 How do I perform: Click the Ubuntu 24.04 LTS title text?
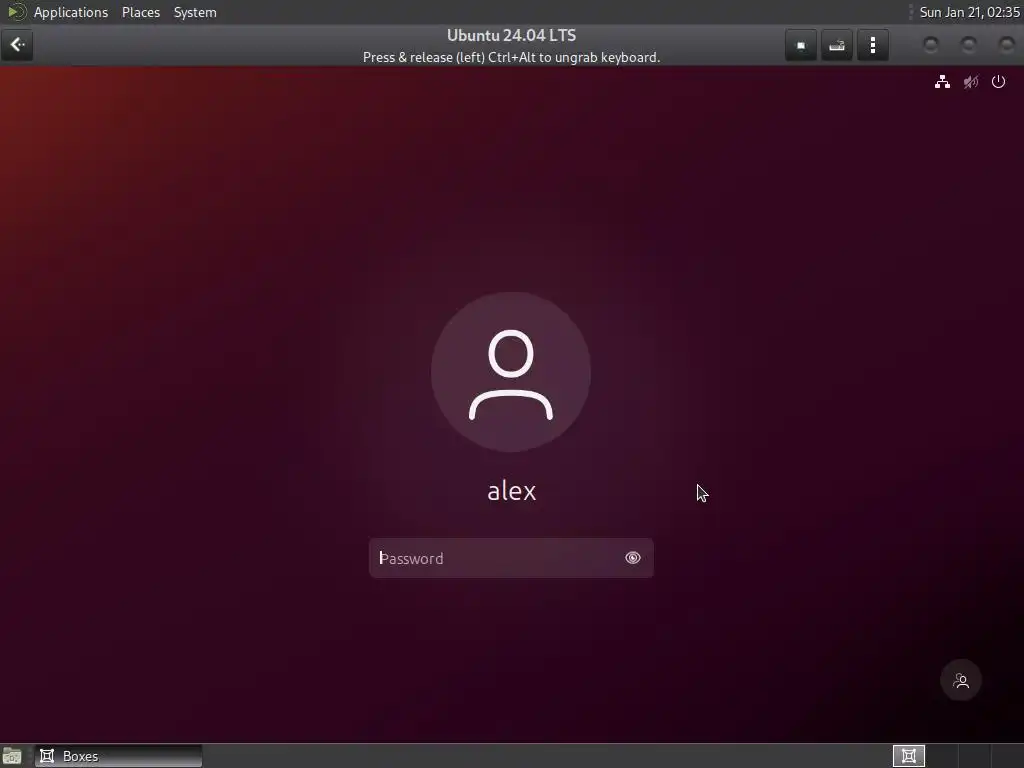pyautogui.click(x=511, y=35)
